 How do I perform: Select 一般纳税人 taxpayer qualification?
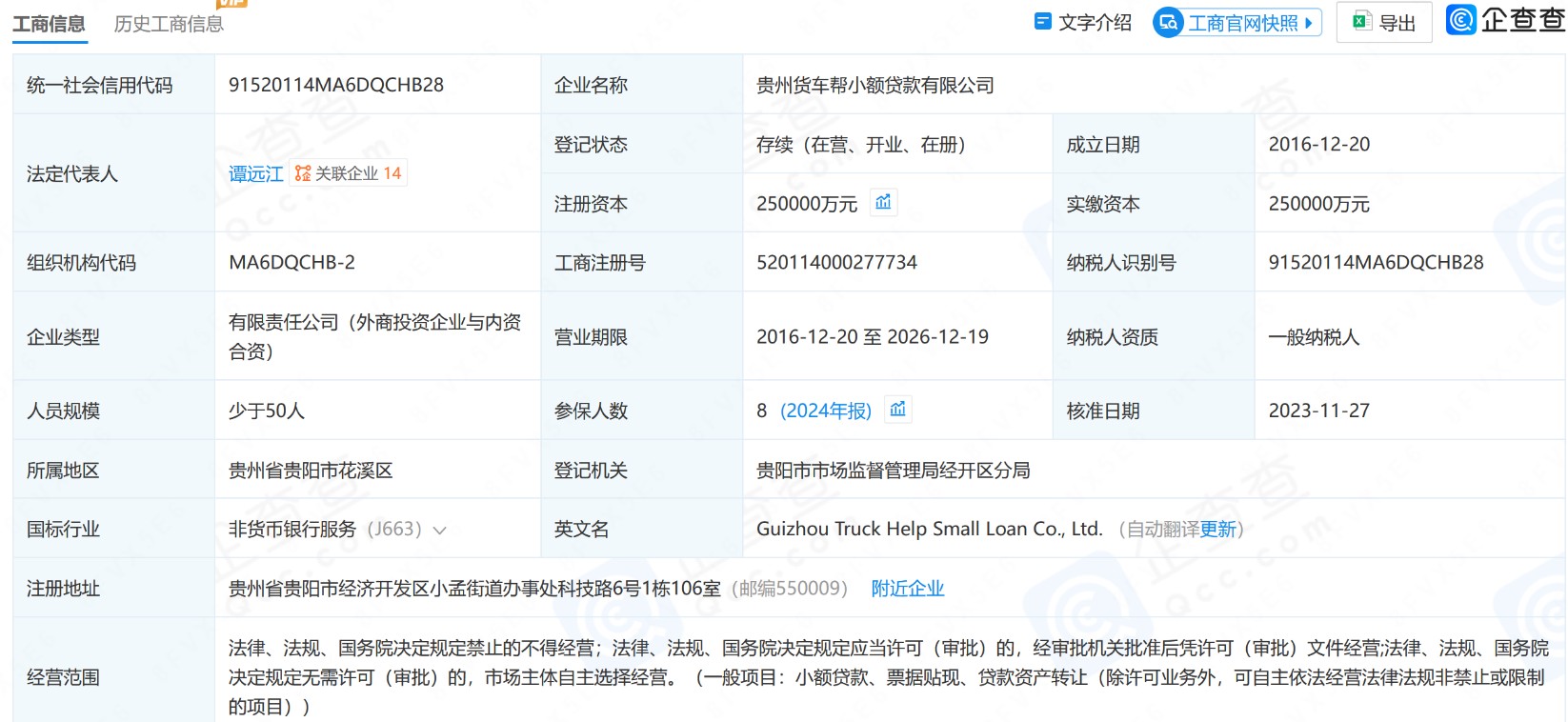pos(1314,337)
